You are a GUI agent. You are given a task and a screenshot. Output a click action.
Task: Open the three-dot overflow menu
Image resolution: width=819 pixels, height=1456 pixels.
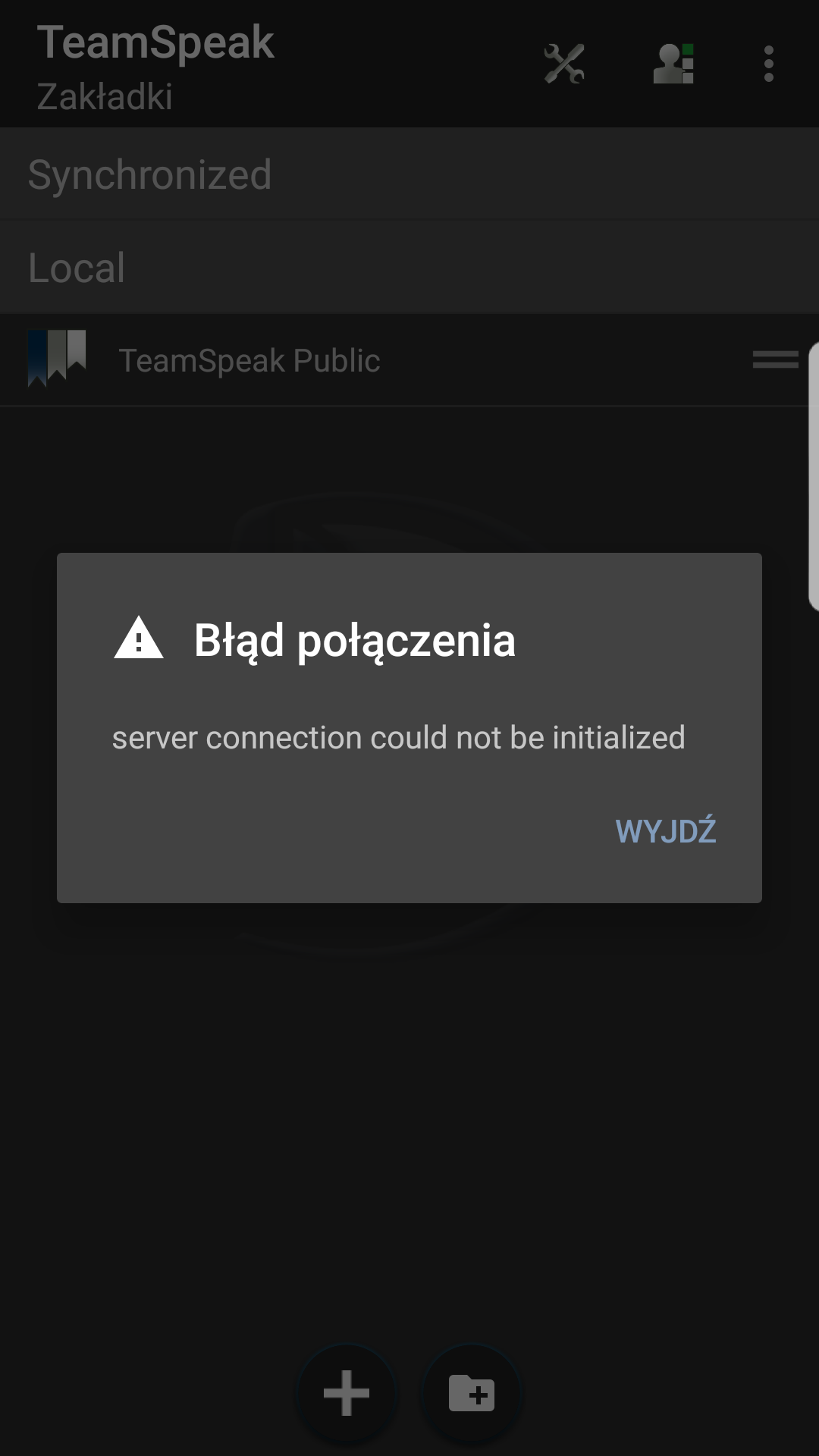coord(769,64)
